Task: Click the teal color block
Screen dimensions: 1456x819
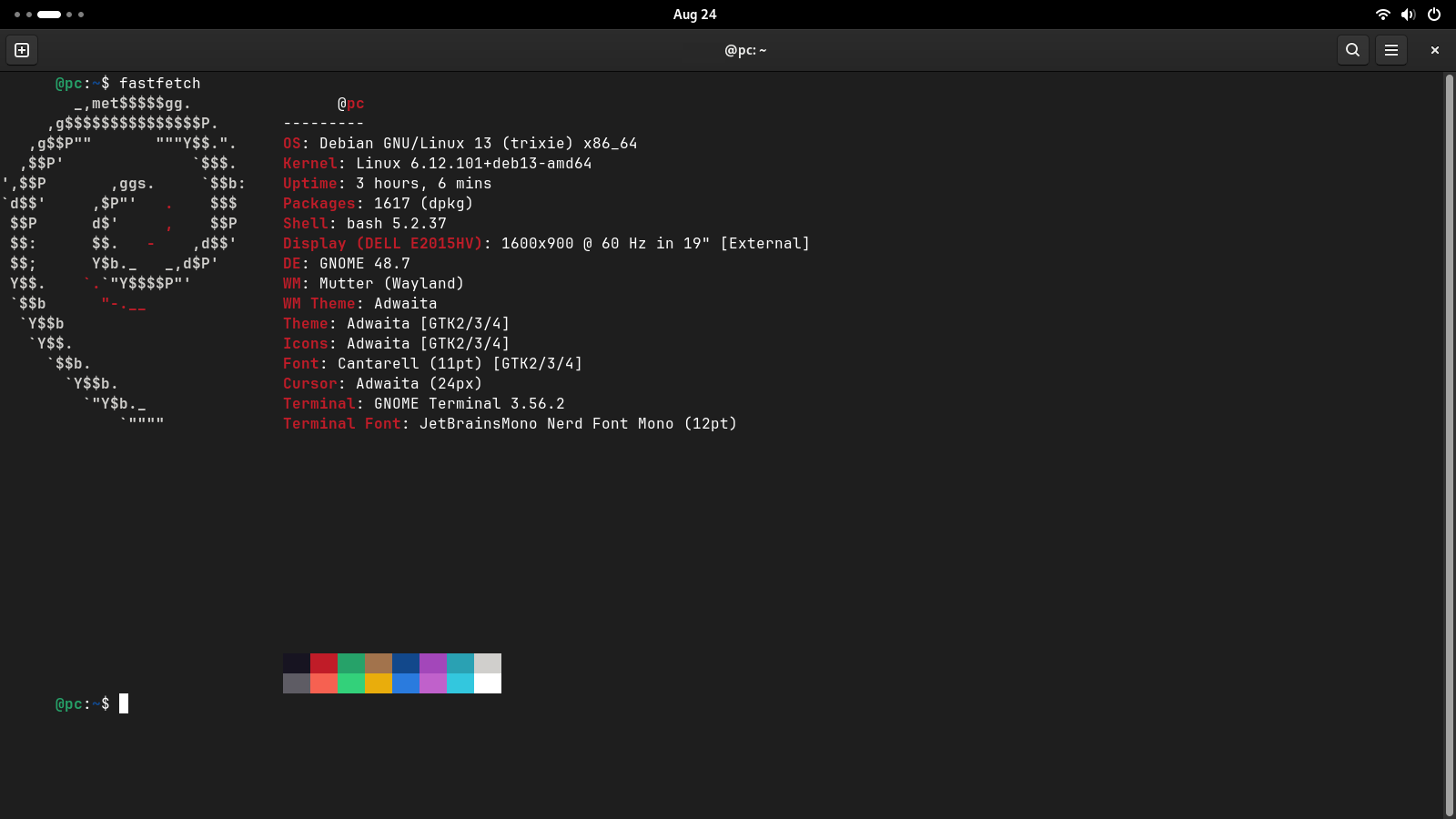Action: 460,663
